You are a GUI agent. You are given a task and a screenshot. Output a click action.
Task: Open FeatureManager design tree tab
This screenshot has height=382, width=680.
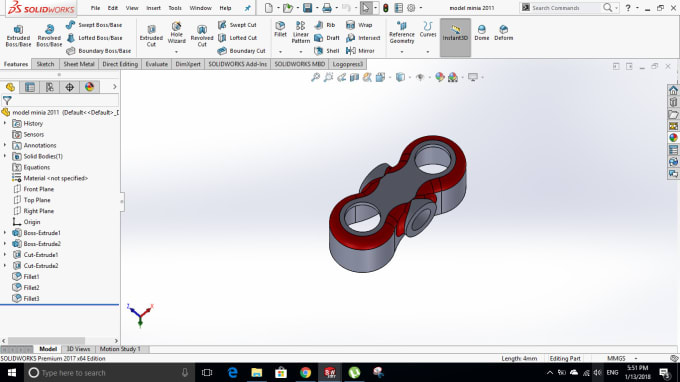coord(10,87)
